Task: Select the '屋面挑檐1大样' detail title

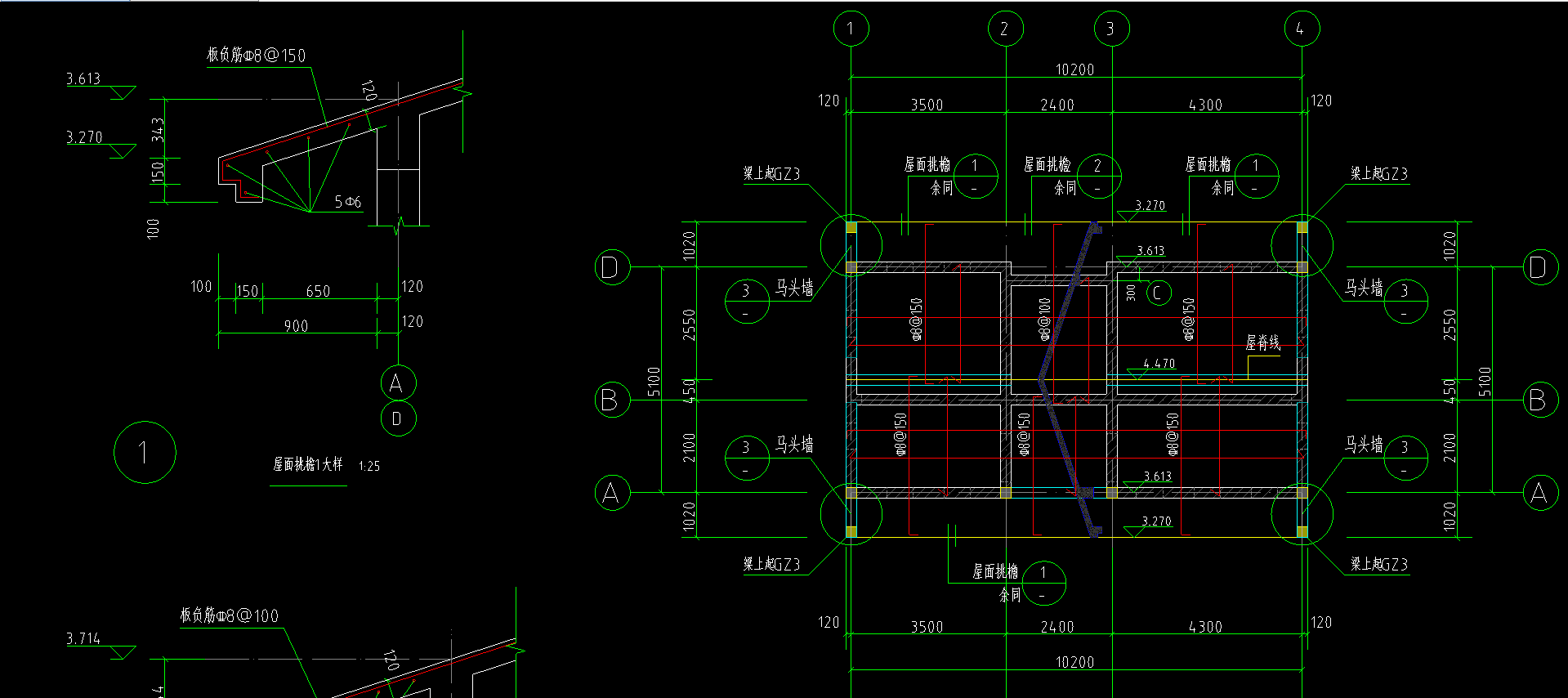Action: 307,464
